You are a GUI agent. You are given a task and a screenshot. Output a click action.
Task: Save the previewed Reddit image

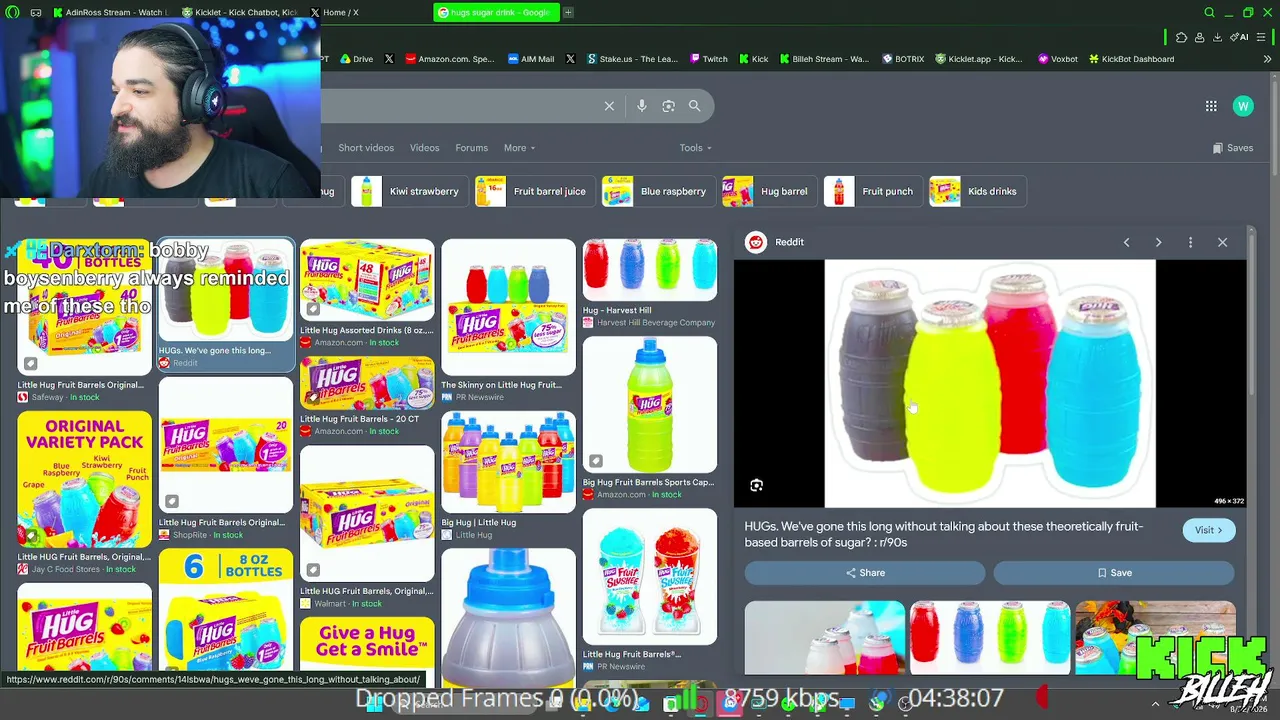[x=1114, y=573]
